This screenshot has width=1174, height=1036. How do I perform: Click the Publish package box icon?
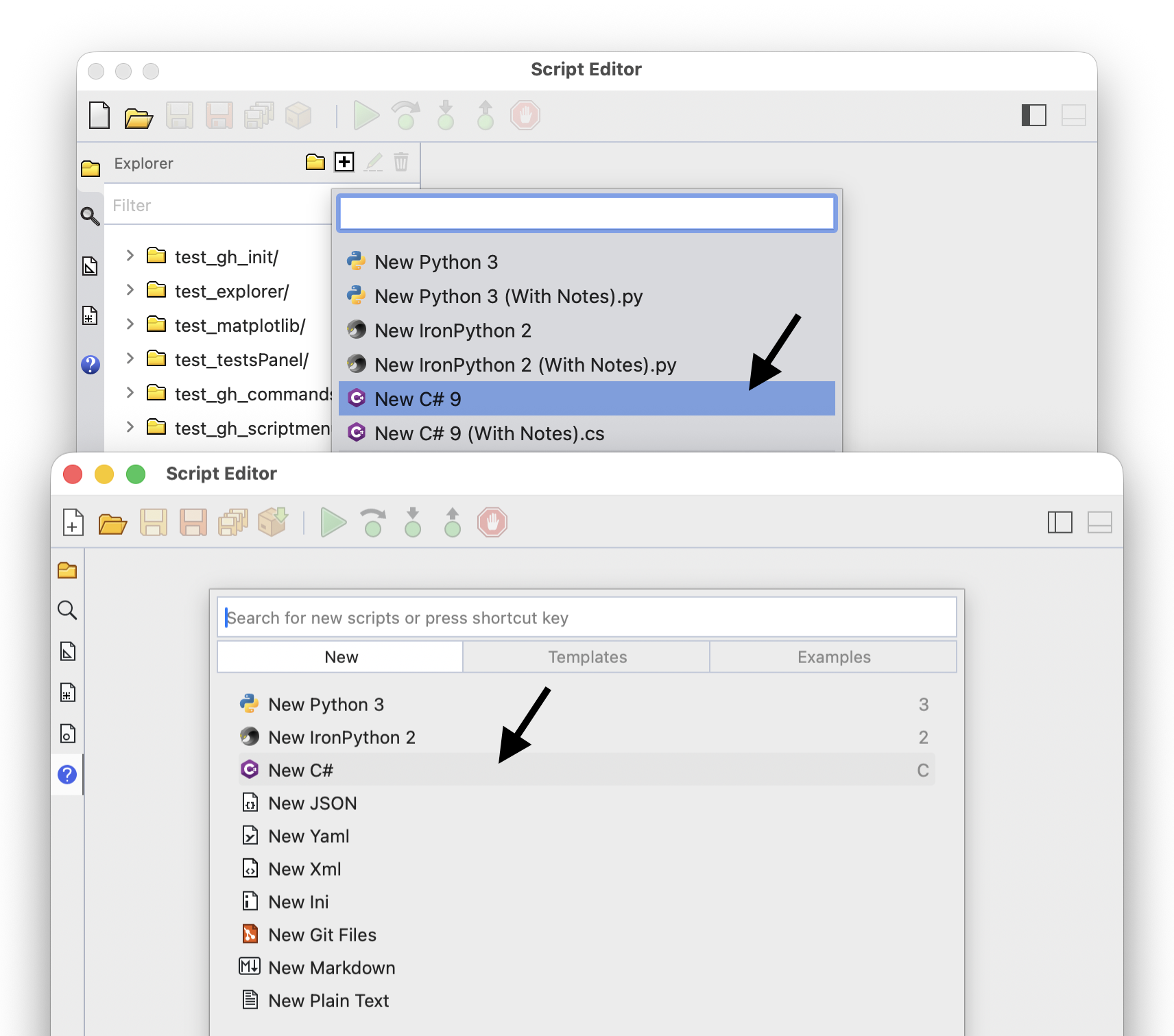(273, 522)
